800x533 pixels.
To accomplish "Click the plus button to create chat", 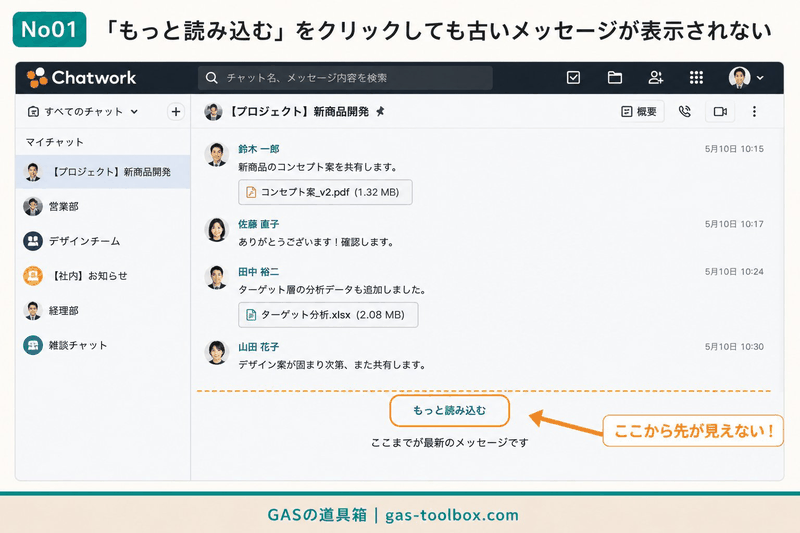I will click(x=176, y=111).
